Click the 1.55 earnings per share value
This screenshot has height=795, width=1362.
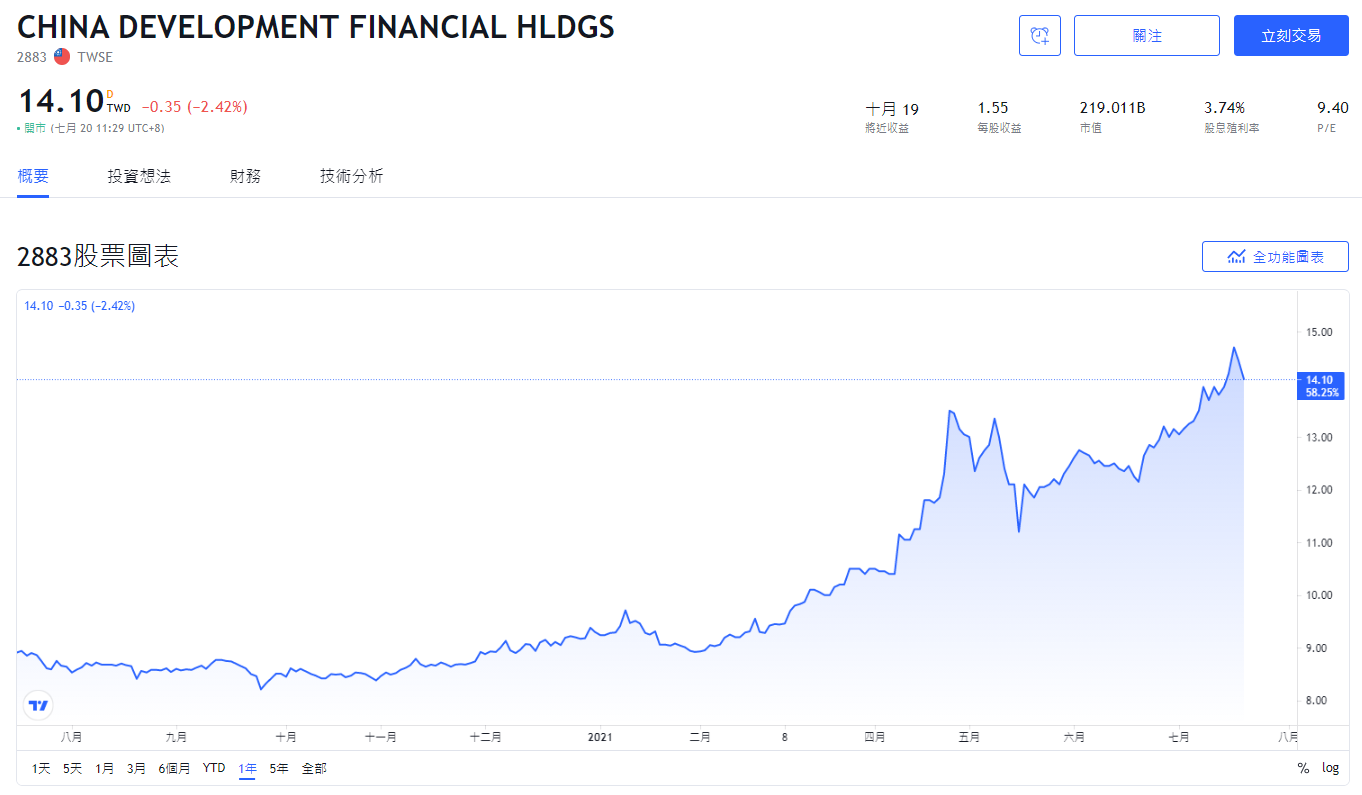coord(993,108)
